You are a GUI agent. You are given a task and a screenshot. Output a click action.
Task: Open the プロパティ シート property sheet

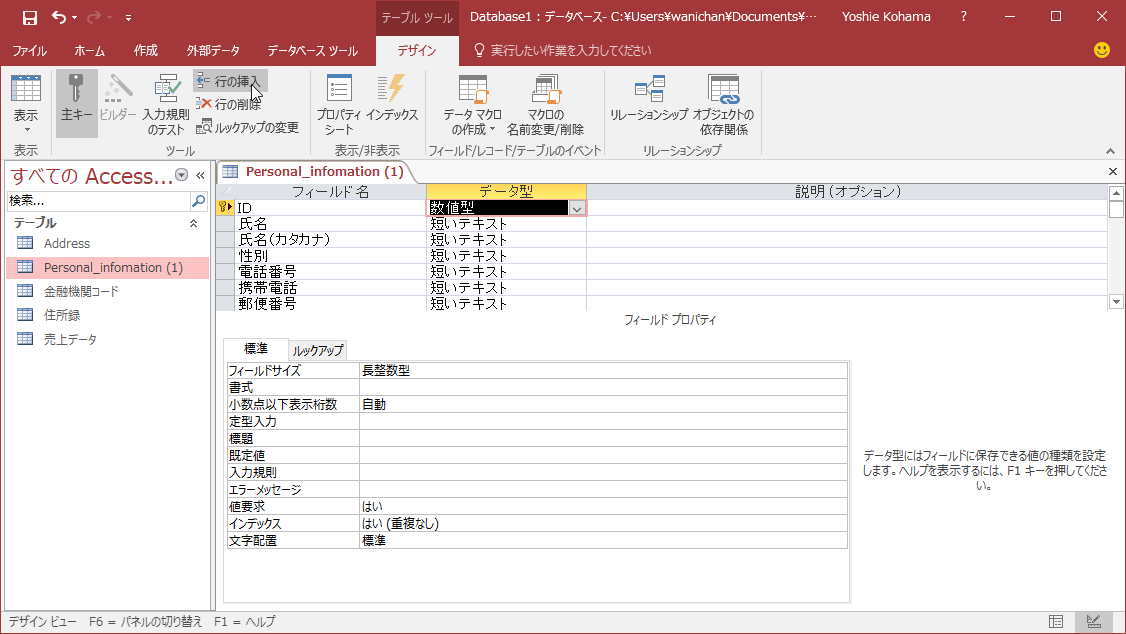(x=338, y=104)
